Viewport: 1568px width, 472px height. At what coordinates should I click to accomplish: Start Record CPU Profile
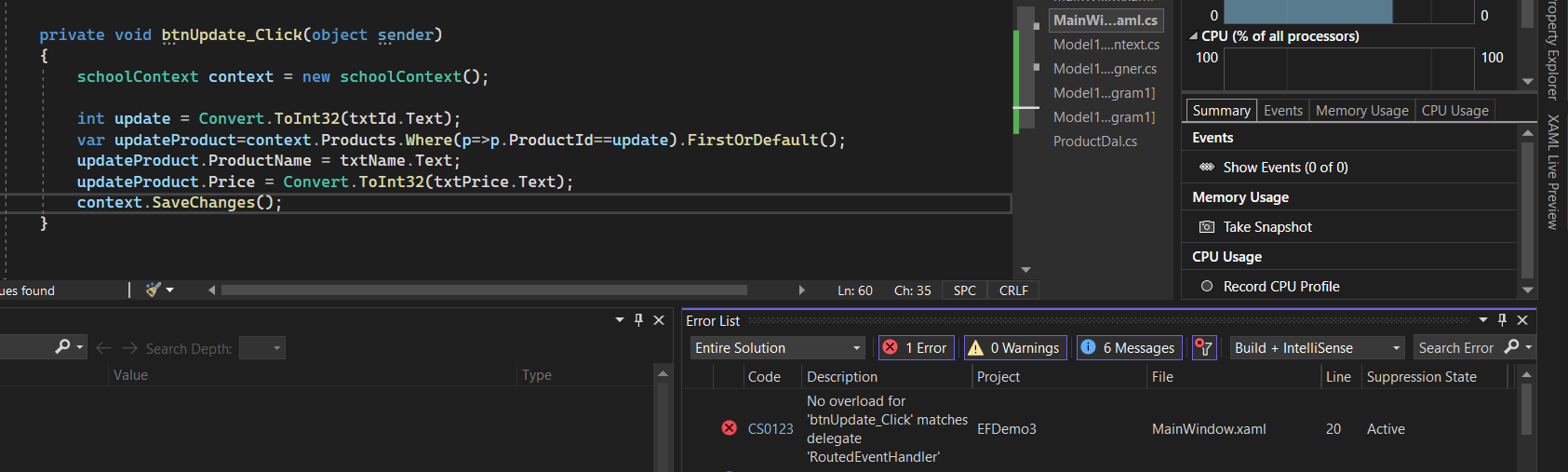click(x=1207, y=287)
